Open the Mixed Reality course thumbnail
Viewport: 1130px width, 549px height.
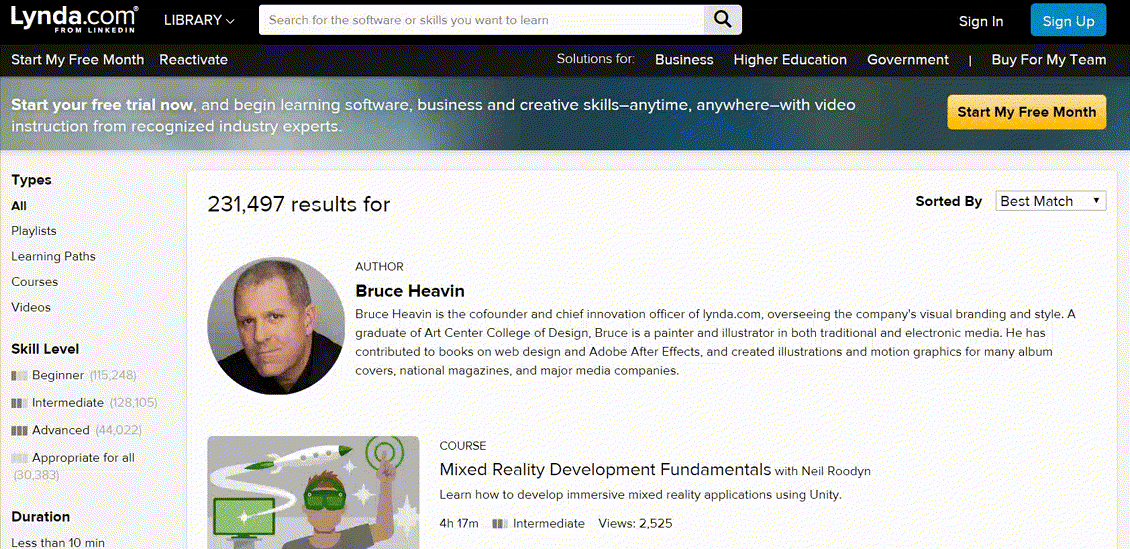pyautogui.click(x=313, y=492)
